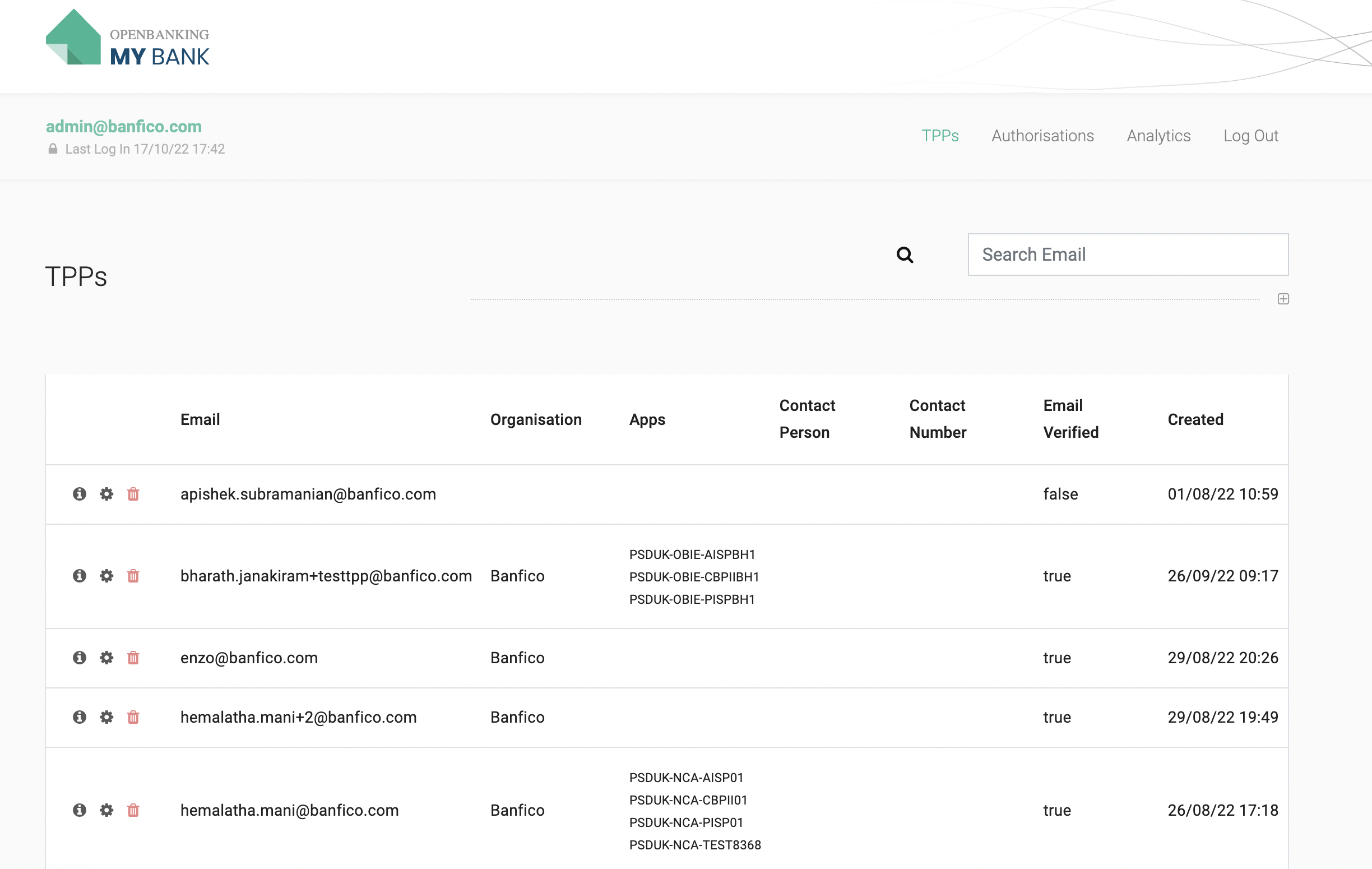Click the search magnifier icon

[x=905, y=255]
